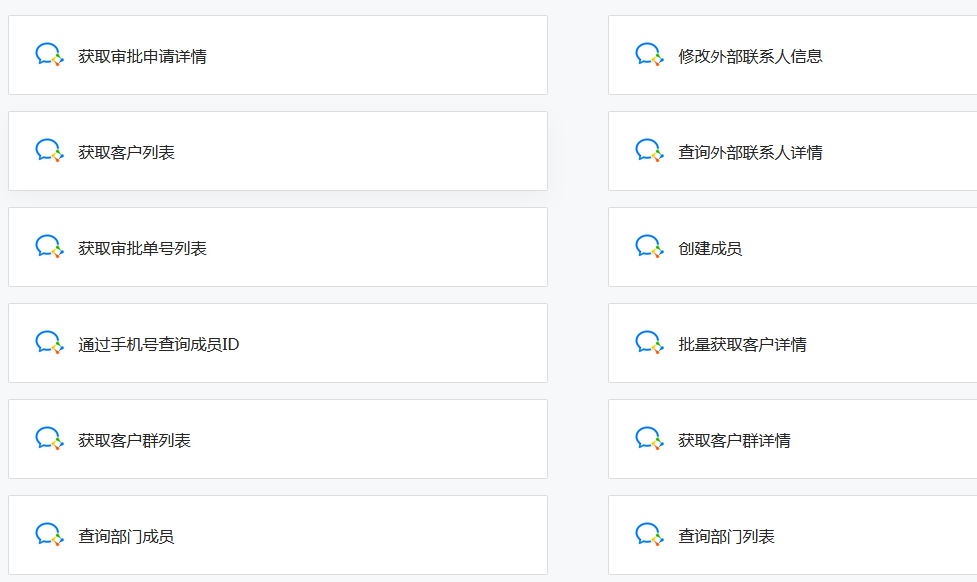The height and width of the screenshot is (582, 977).
Task: Open the 获取审批申请详情 action card
Action: 278,55
